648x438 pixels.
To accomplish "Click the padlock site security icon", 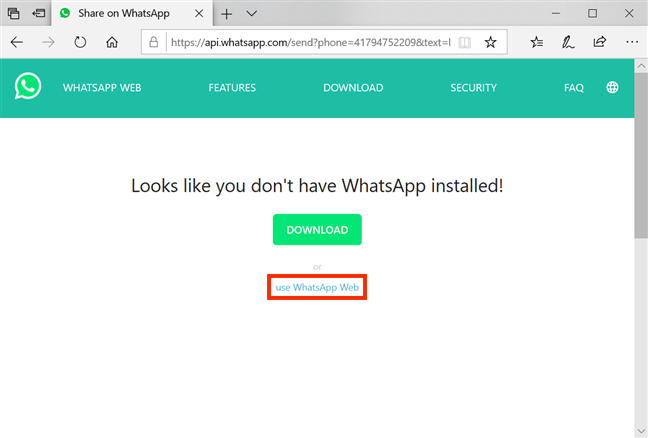I will point(153,42).
